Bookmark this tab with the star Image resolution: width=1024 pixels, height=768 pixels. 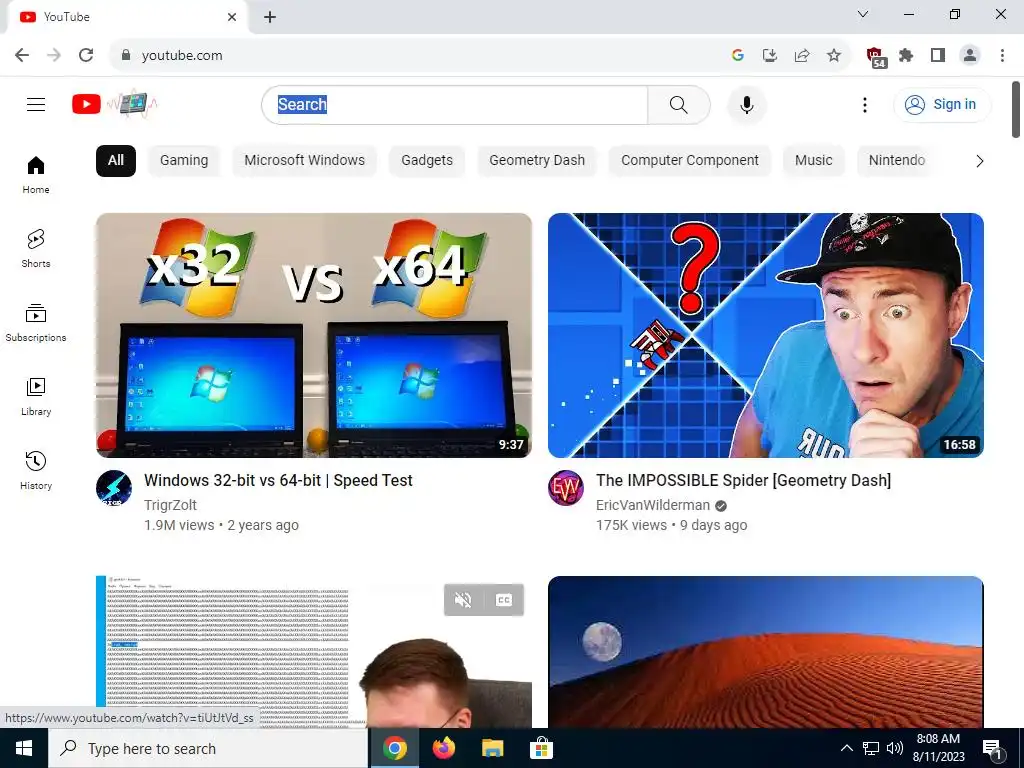click(834, 56)
